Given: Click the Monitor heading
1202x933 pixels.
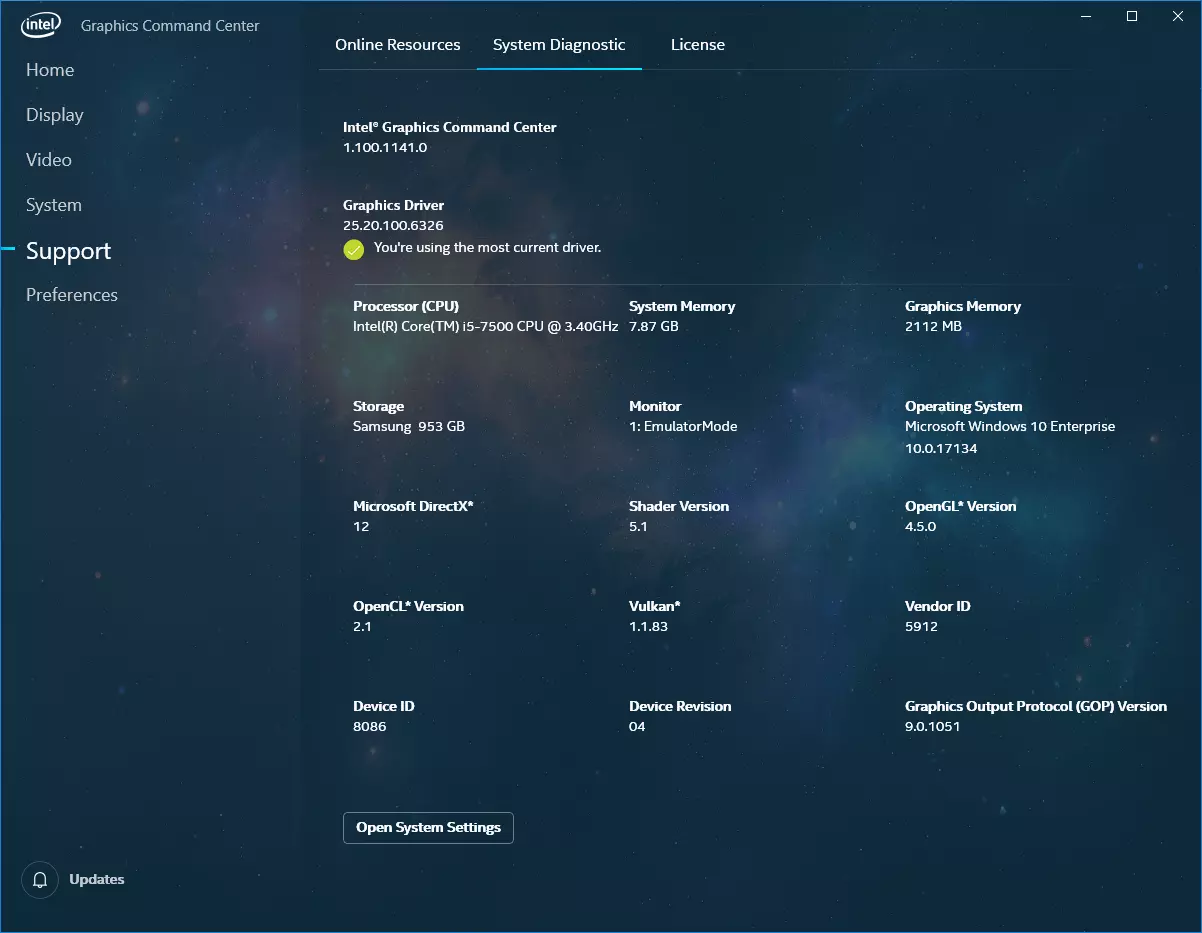Looking at the screenshot, I should 655,406.
